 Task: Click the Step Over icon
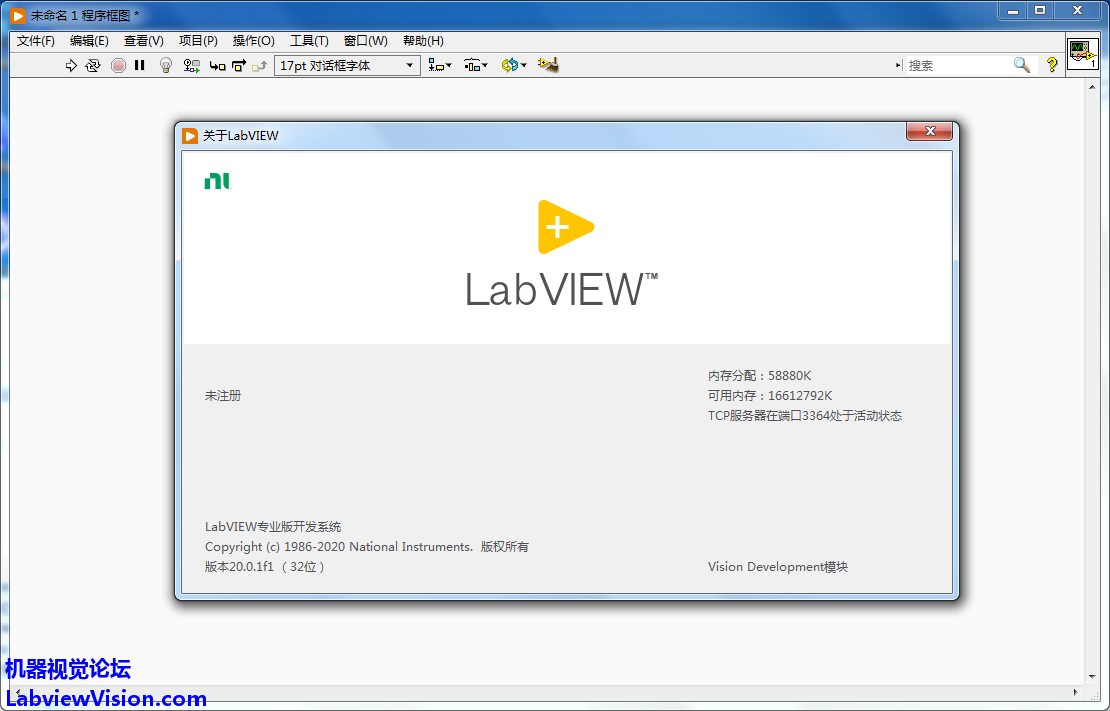pos(238,65)
